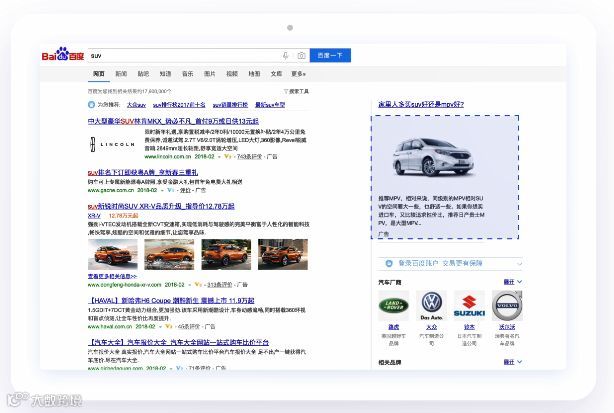
Task: Open 搜索工具 filter options
Action: tap(296, 91)
